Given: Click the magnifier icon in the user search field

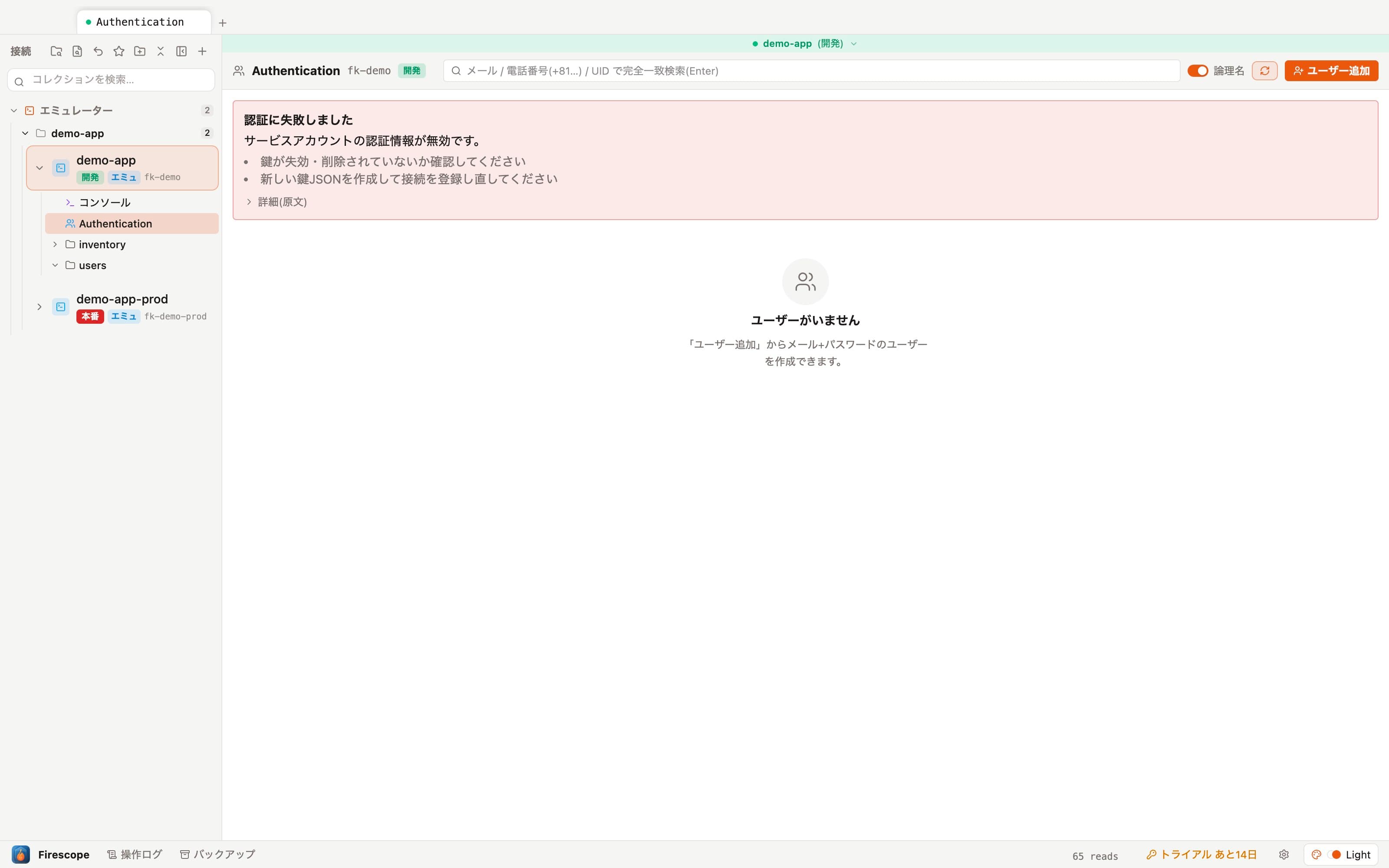Looking at the screenshot, I should click(x=456, y=71).
